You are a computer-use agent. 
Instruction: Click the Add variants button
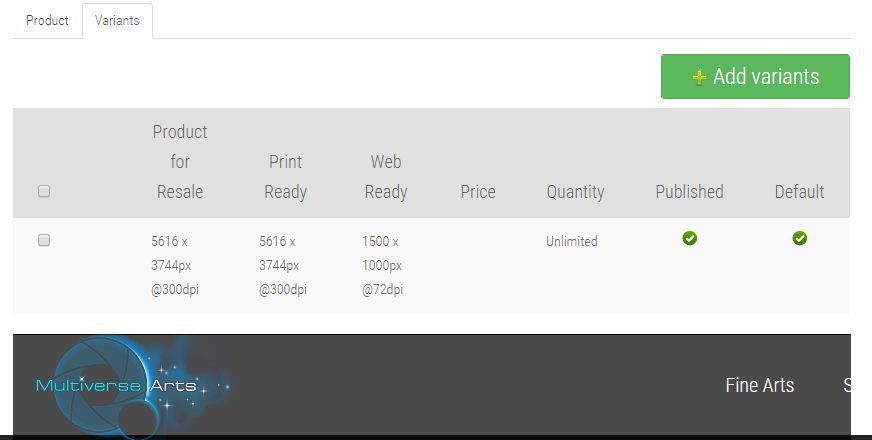pos(755,77)
